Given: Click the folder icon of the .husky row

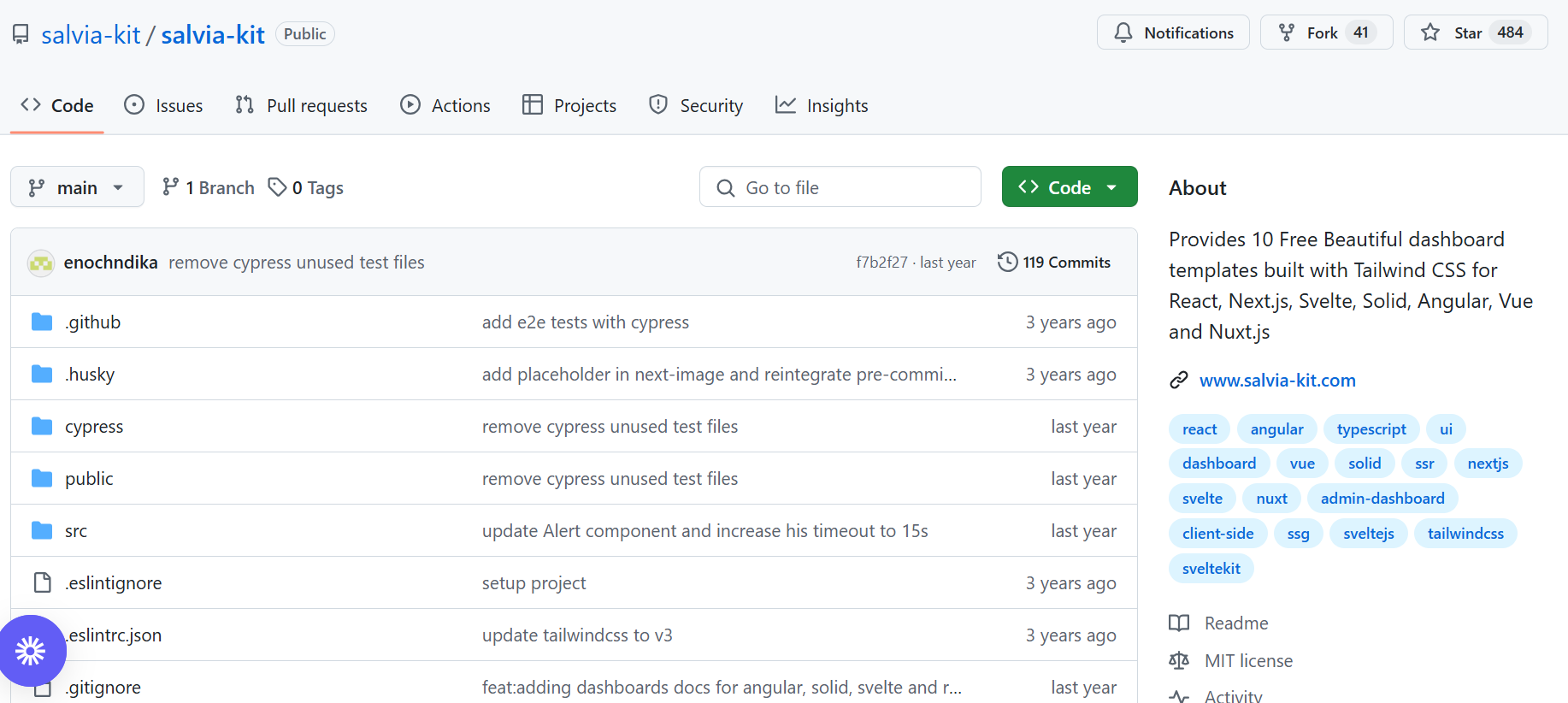Looking at the screenshot, I should click(x=42, y=374).
